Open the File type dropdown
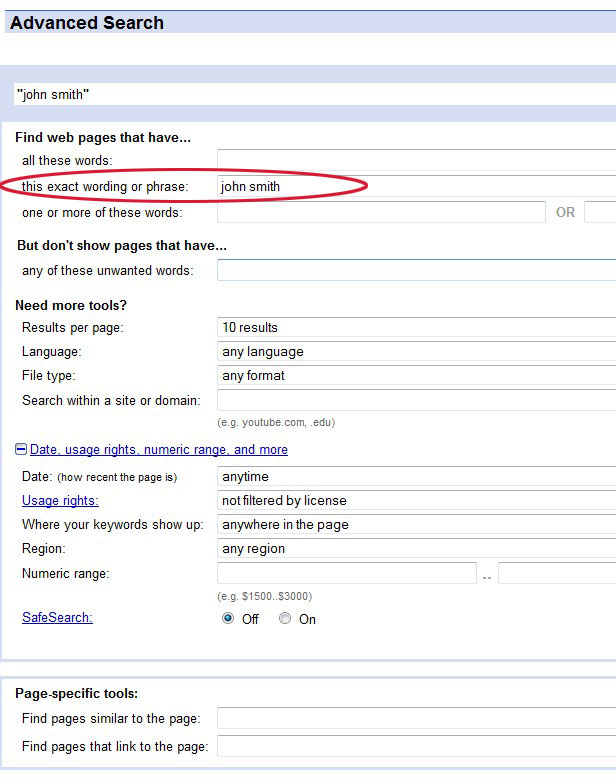Image resolution: width=616 pixels, height=779 pixels. pos(416,376)
